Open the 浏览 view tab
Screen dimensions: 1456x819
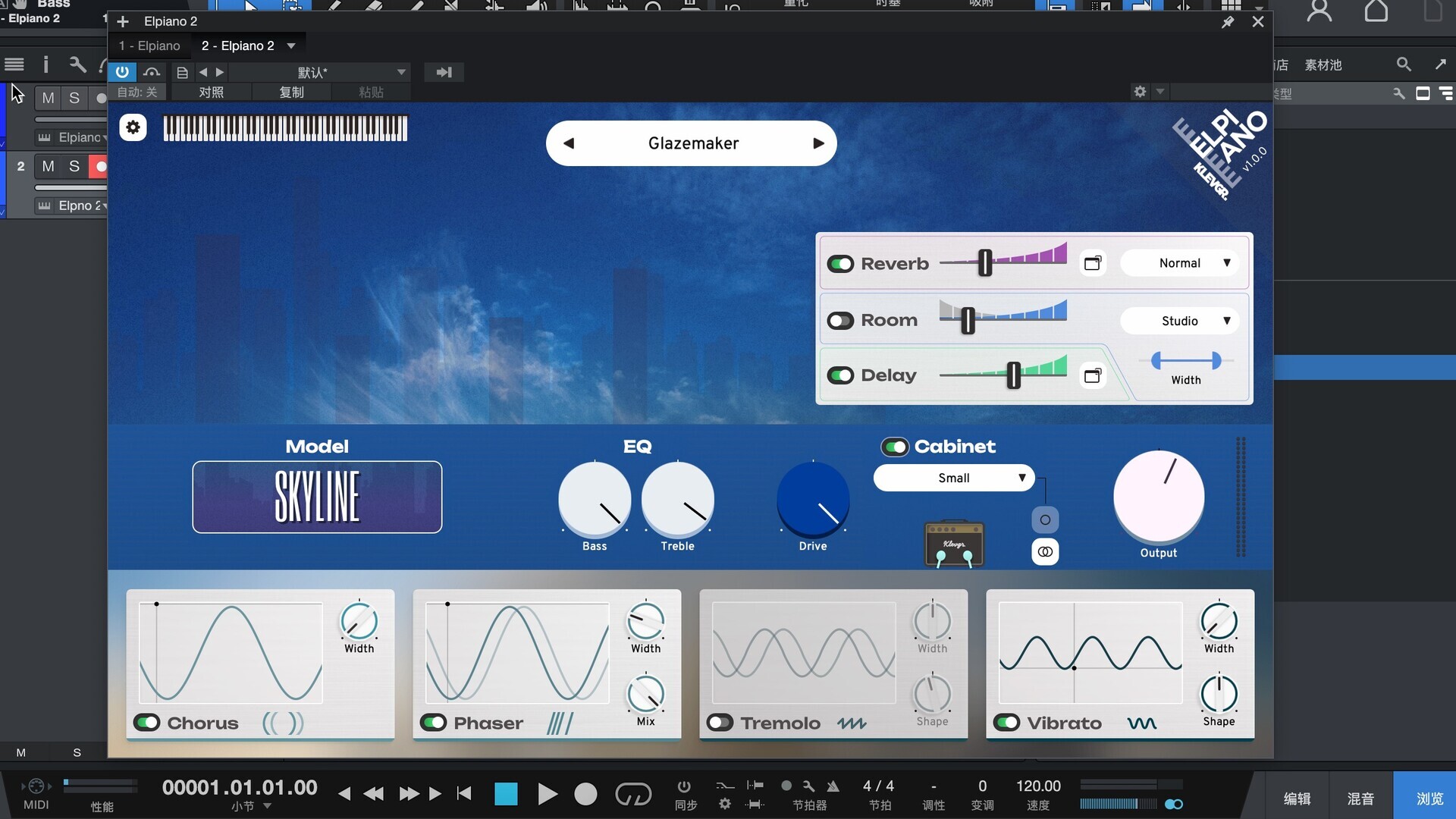point(1430,799)
